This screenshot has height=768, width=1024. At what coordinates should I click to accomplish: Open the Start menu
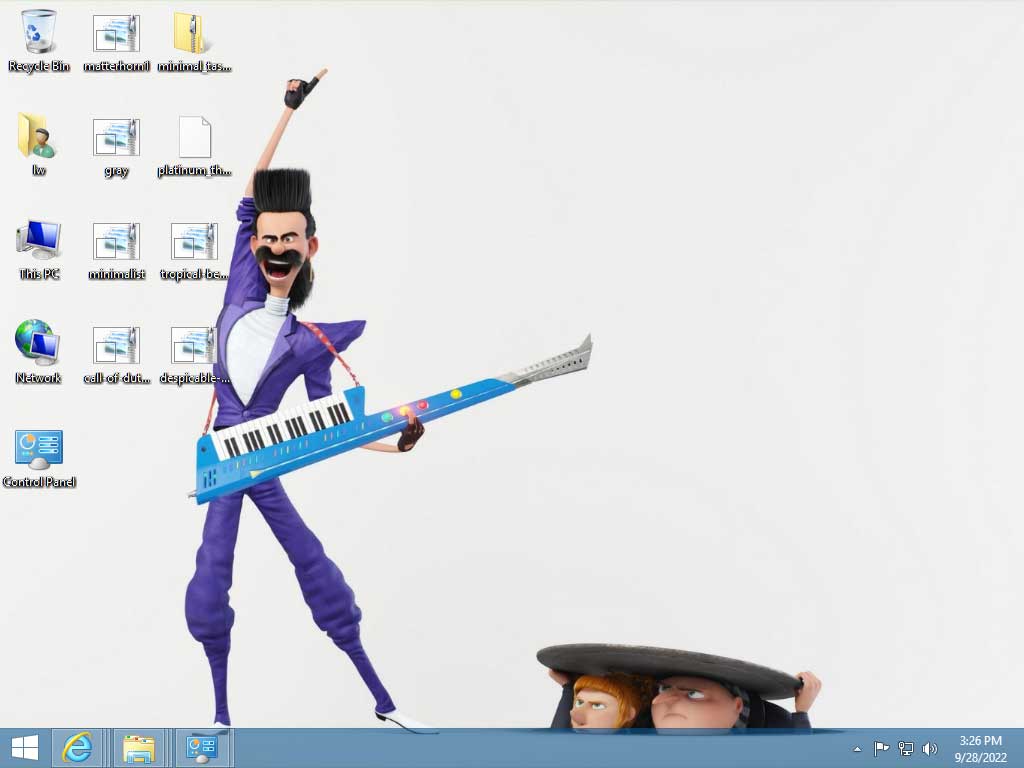pos(22,747)
